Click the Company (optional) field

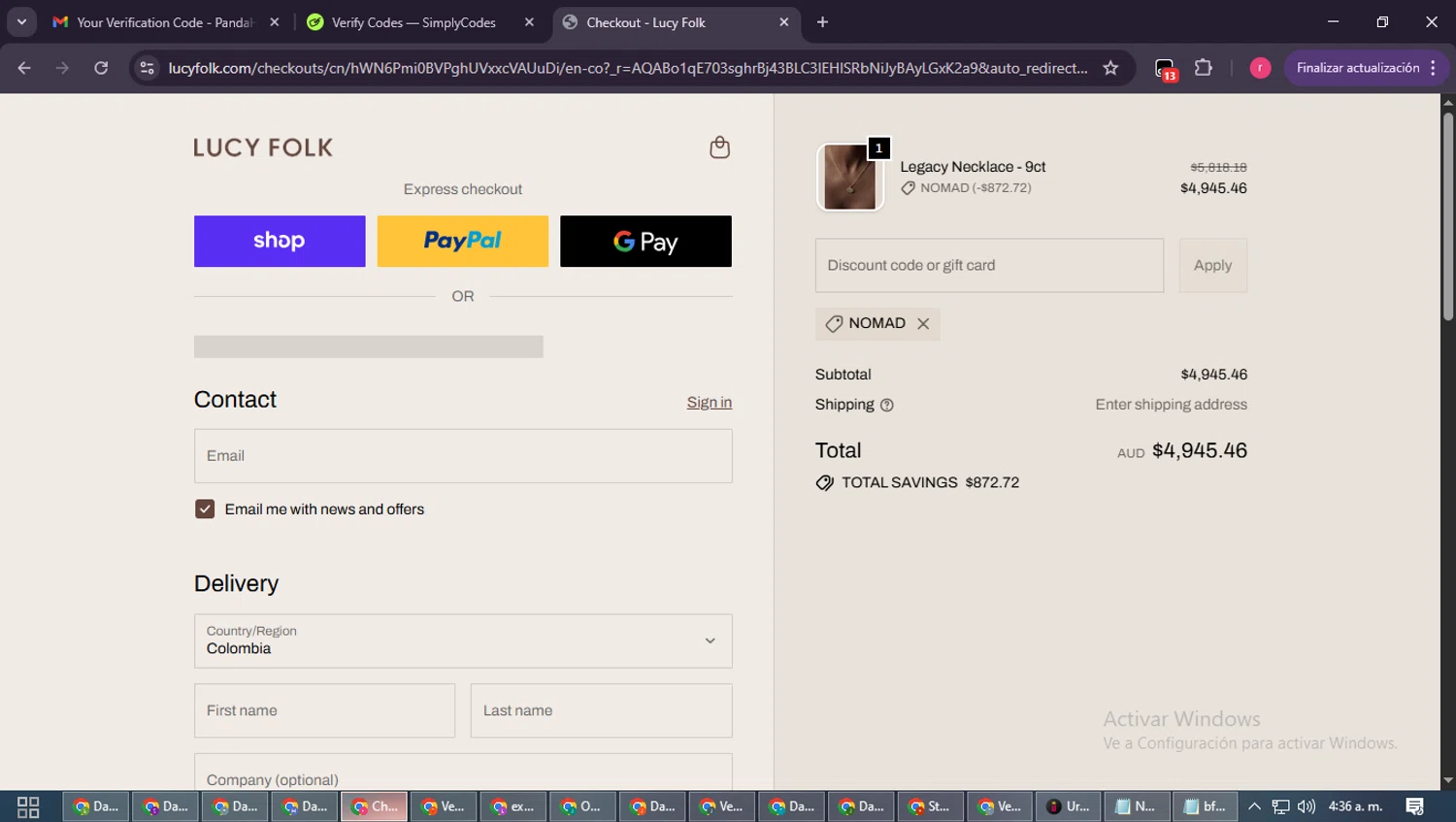click(x=463, y=773)
